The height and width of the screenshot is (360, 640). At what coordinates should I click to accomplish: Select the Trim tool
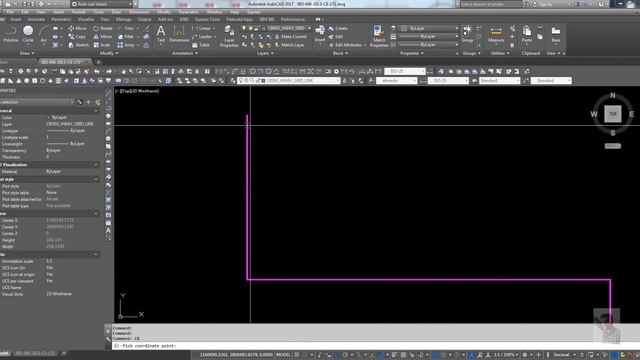[126, 28]
